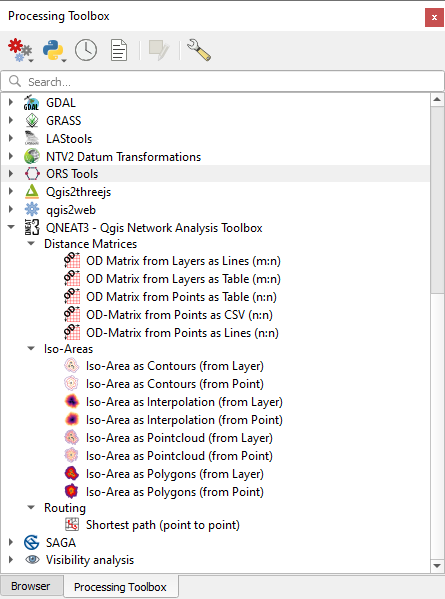
Task: Select the 'Iso-Areas' group label
Action: point(68,349)
